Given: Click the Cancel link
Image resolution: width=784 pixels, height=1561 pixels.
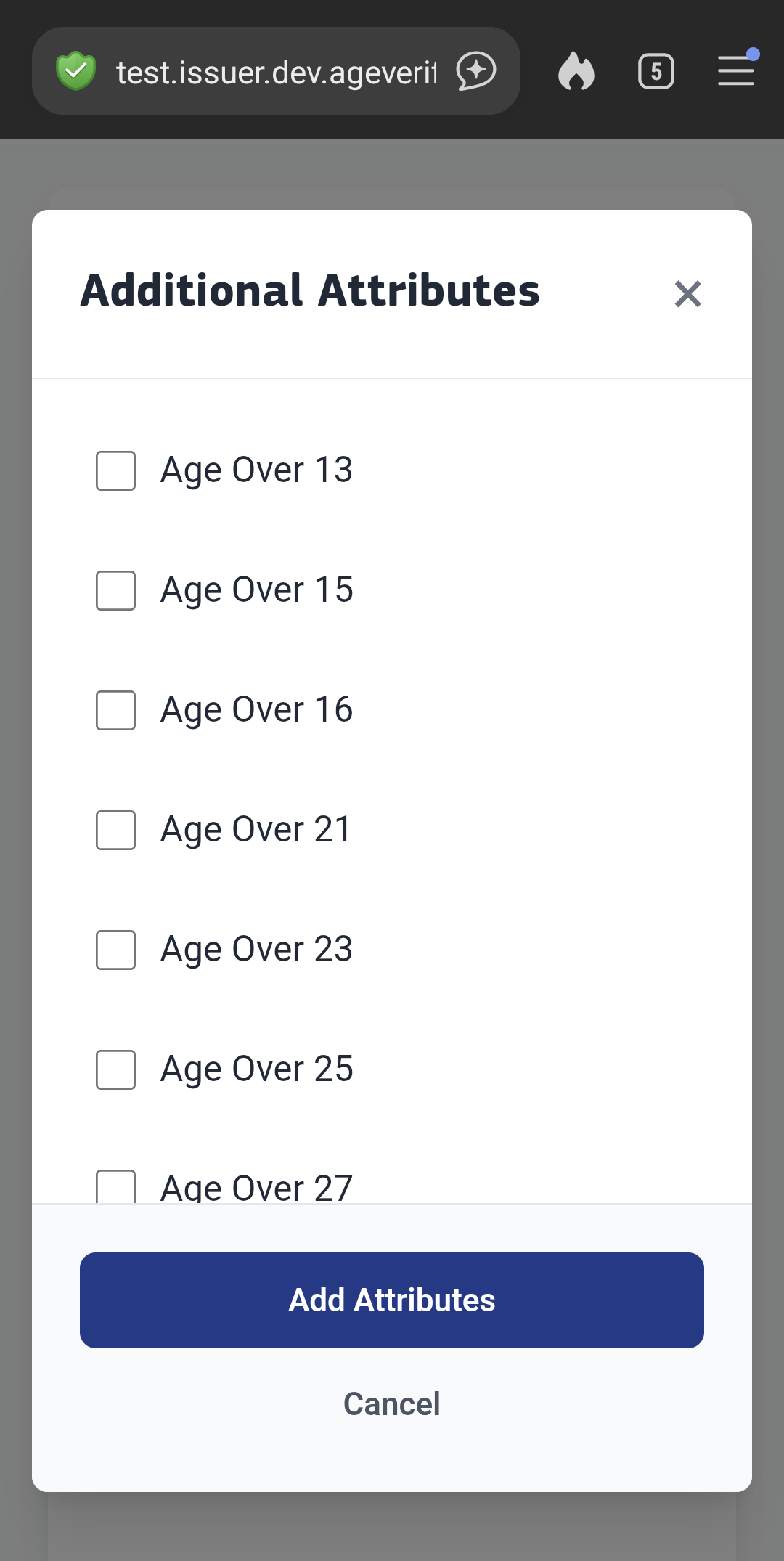Looking at the screenshot, I should pos(392,1404).
